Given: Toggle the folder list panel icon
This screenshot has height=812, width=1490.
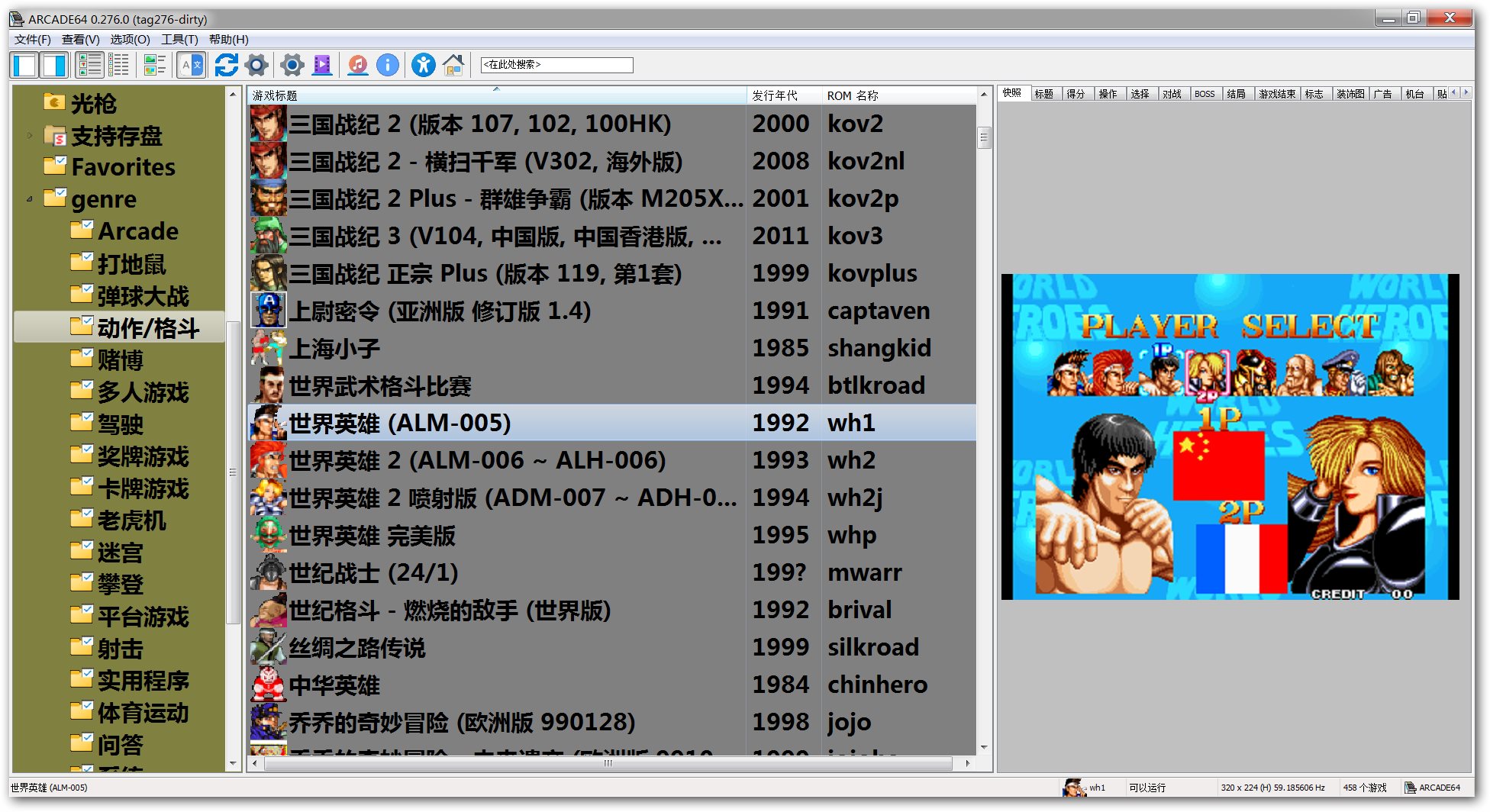Looking at the screenshot, I should (24, 65).
